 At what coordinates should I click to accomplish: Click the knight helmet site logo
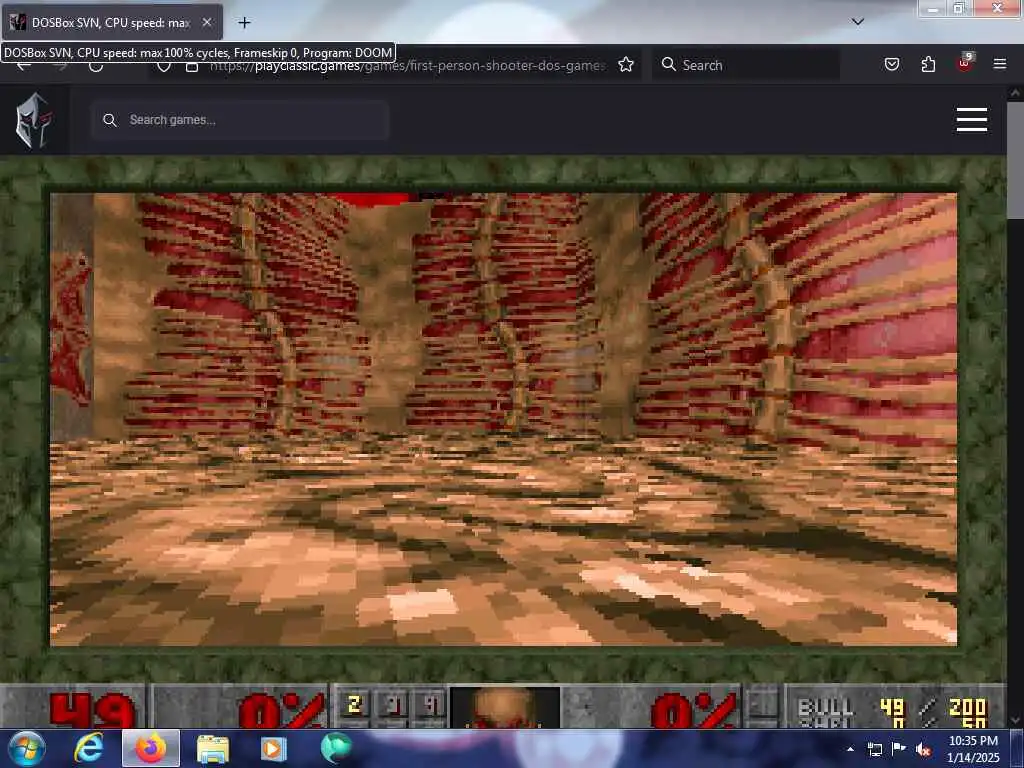click(34, 120)
